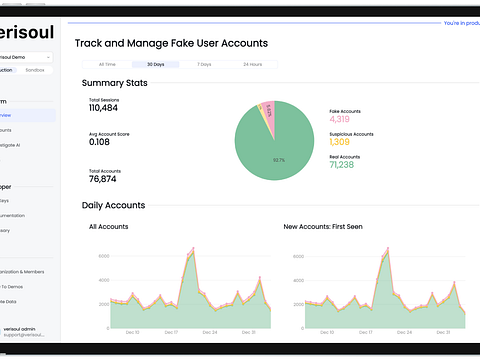Open the How To Demos link
480x360 pixels.
(12, 287)
